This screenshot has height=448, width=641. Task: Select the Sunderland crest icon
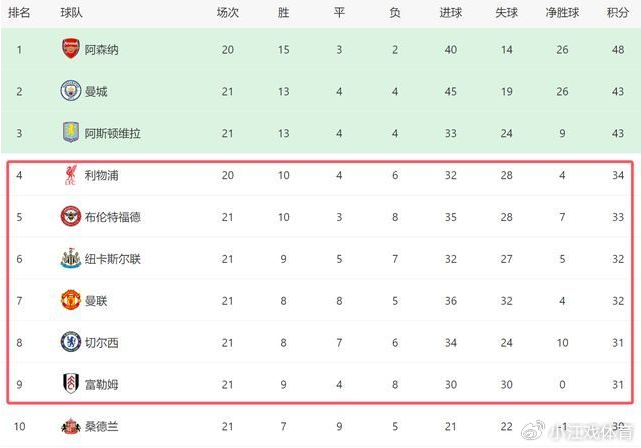tap(70, 427)
